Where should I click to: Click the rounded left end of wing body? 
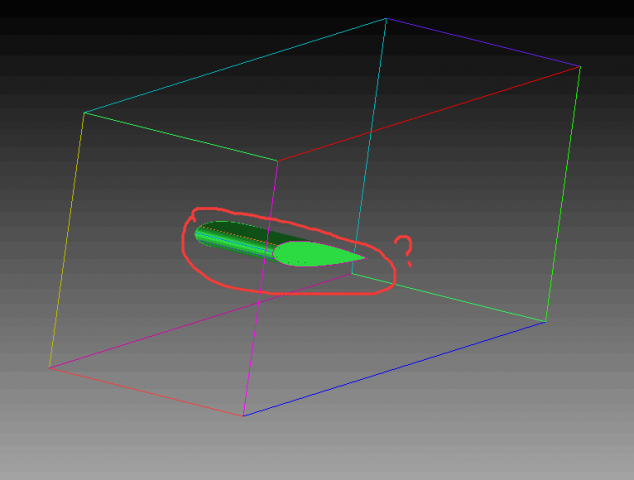pyautogui.click(x=200, y=236)
